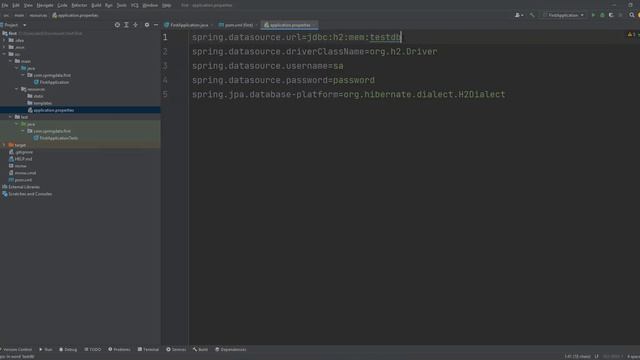This screenshot has width=640, height=360.
Task: Open the Version Control tool window
Action: point(16,349)
